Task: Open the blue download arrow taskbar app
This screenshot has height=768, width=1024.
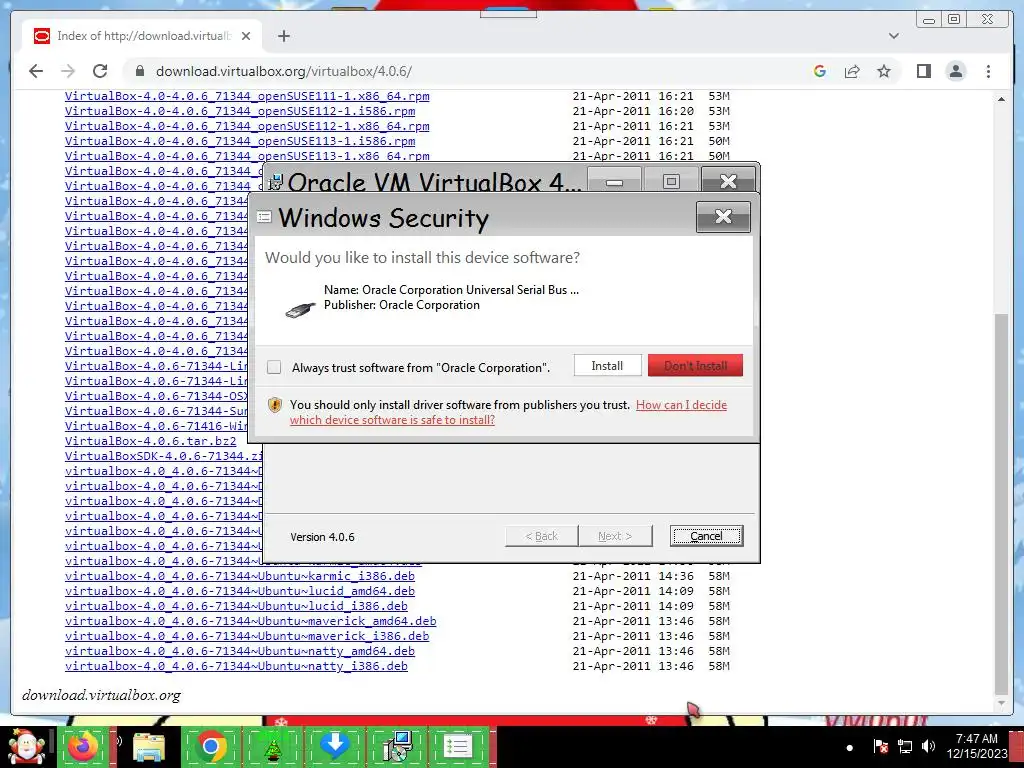Action: [334, 746]
